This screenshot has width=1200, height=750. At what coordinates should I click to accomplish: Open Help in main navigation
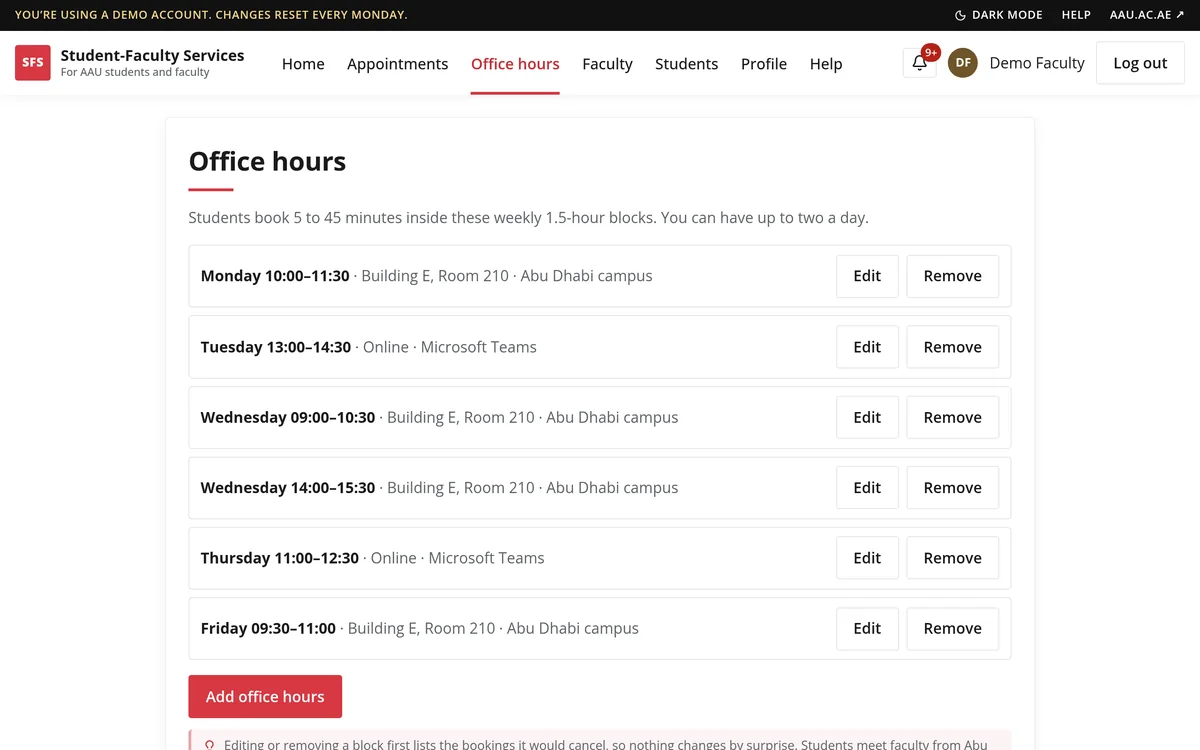pyautogui.click(x=826, y=64)
